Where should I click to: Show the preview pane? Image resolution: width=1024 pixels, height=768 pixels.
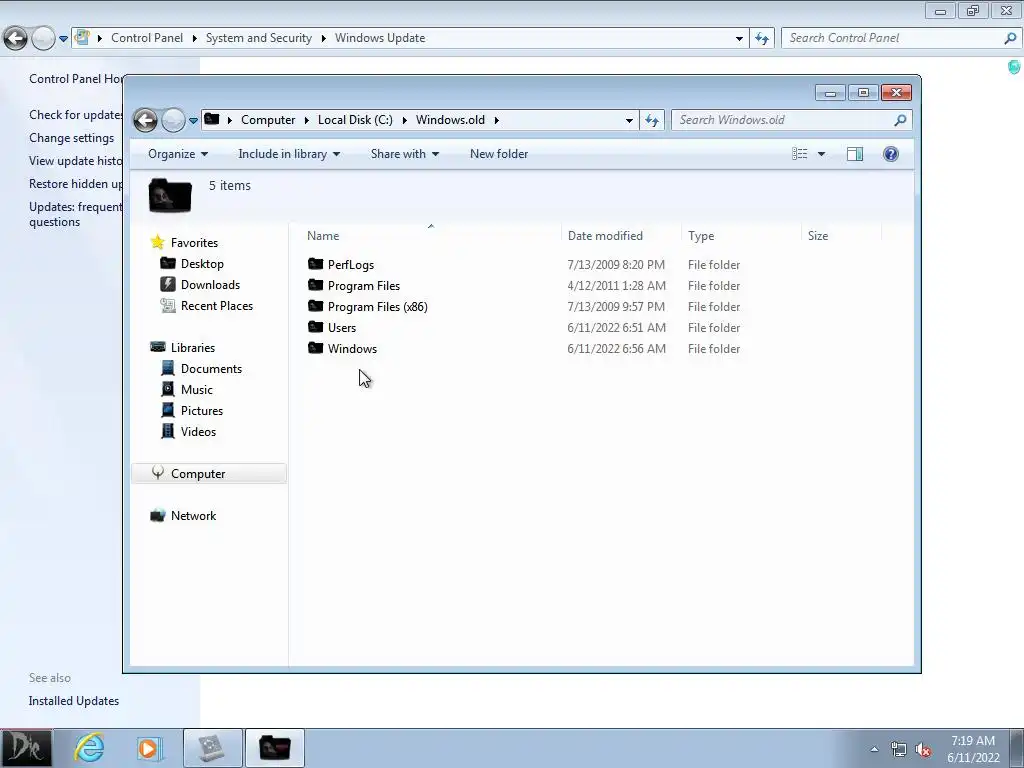click(x=855, y=154)
